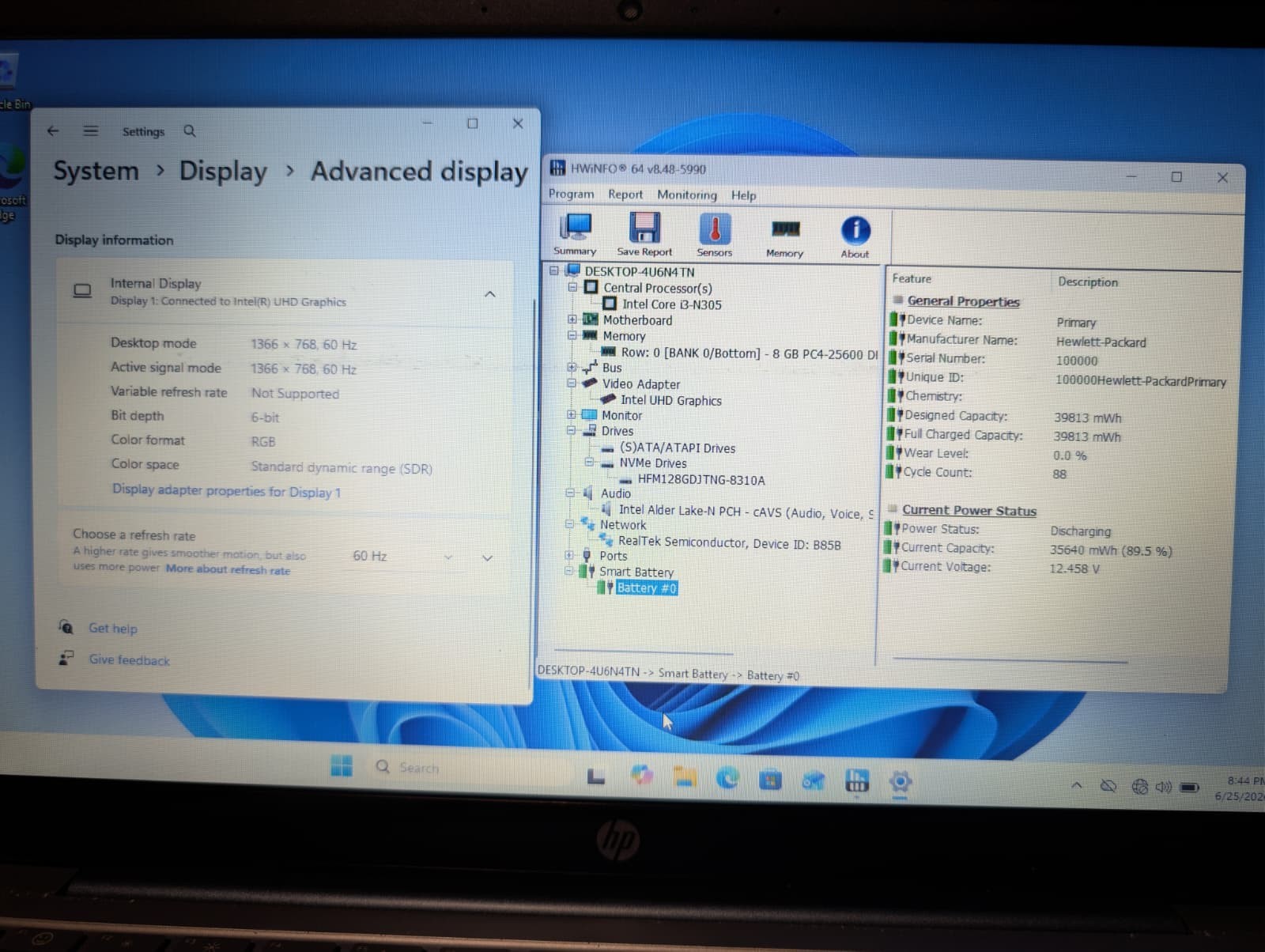
Task: Select the RealTek Semiconductor network entry
Action: 729,543
